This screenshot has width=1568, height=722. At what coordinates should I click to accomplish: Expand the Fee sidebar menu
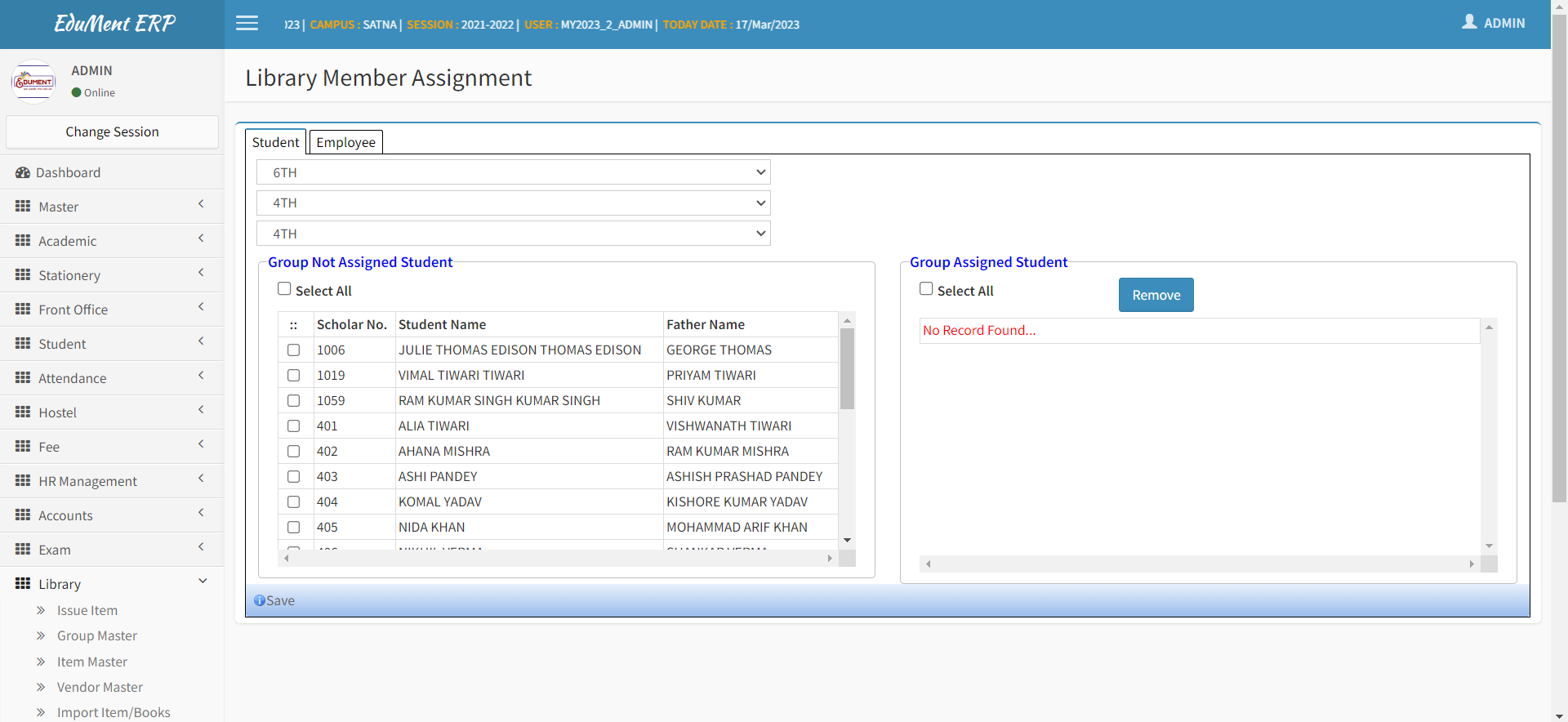pos(112,447)
